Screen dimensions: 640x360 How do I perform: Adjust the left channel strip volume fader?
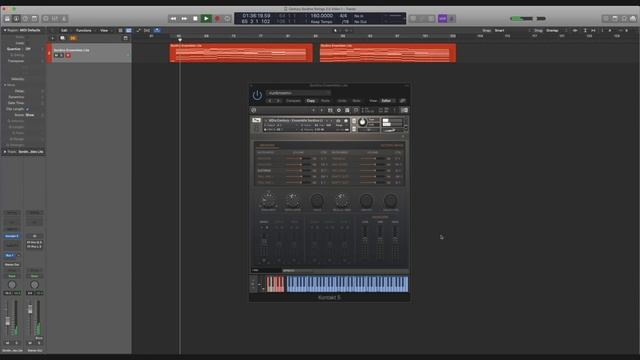[x=7, y=321]
